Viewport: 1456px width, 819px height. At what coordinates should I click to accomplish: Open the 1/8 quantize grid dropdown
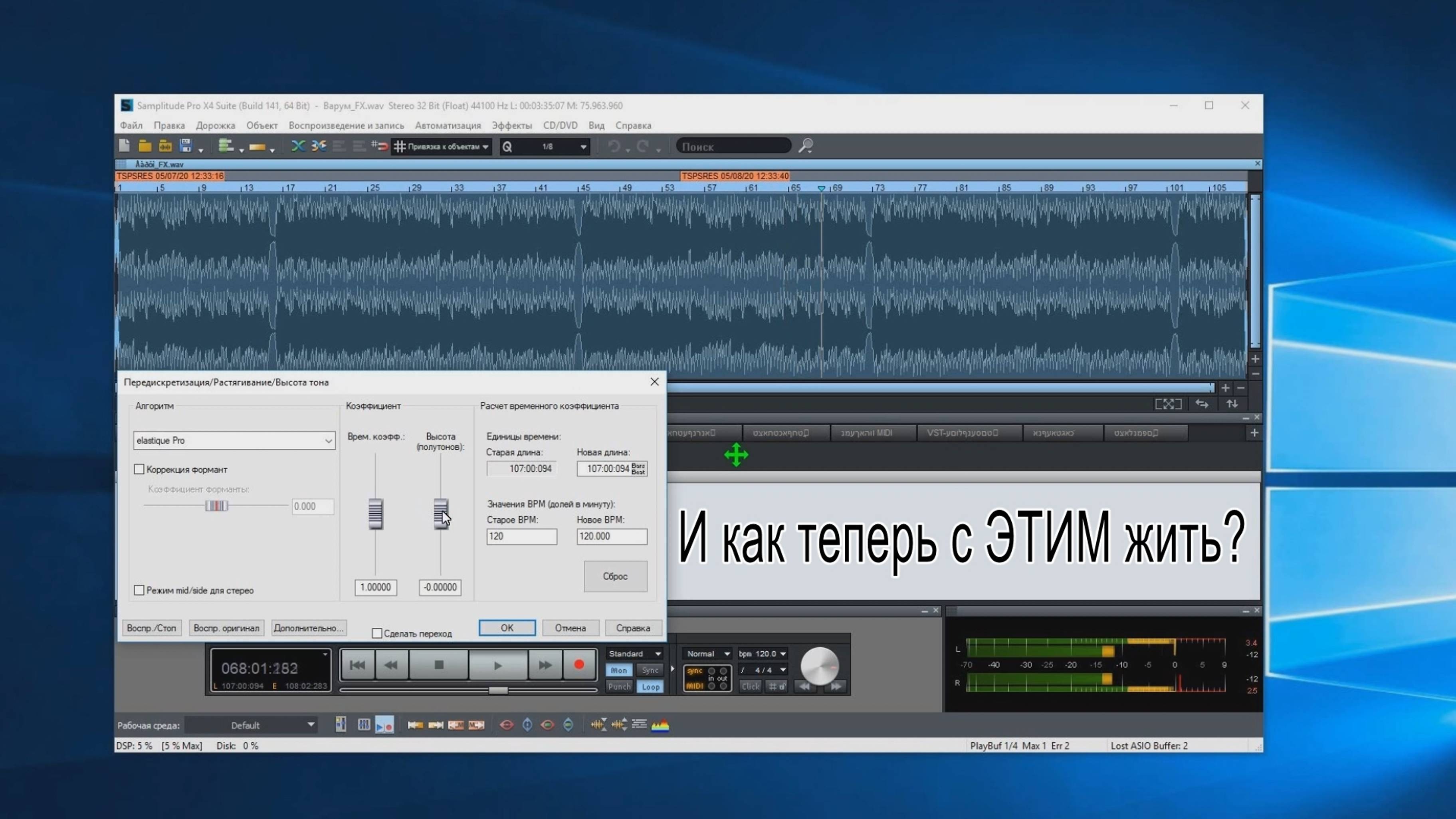[x=583, y=147]
